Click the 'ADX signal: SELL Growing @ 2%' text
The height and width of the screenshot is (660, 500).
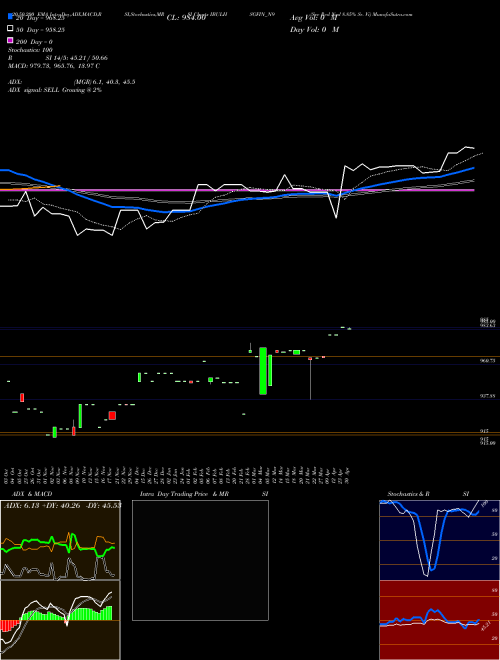coord(55,90)
